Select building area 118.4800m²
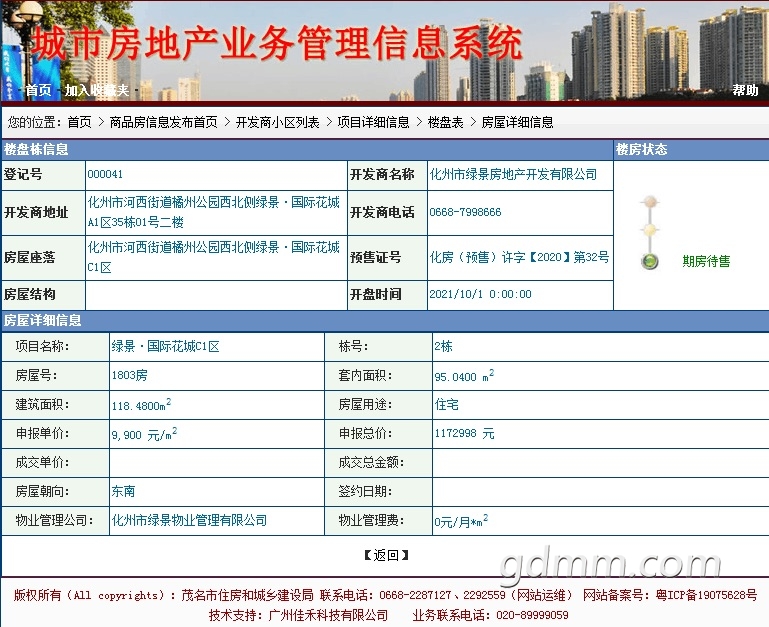This screenshot has width=769, height=627. [x=141, y=404]
